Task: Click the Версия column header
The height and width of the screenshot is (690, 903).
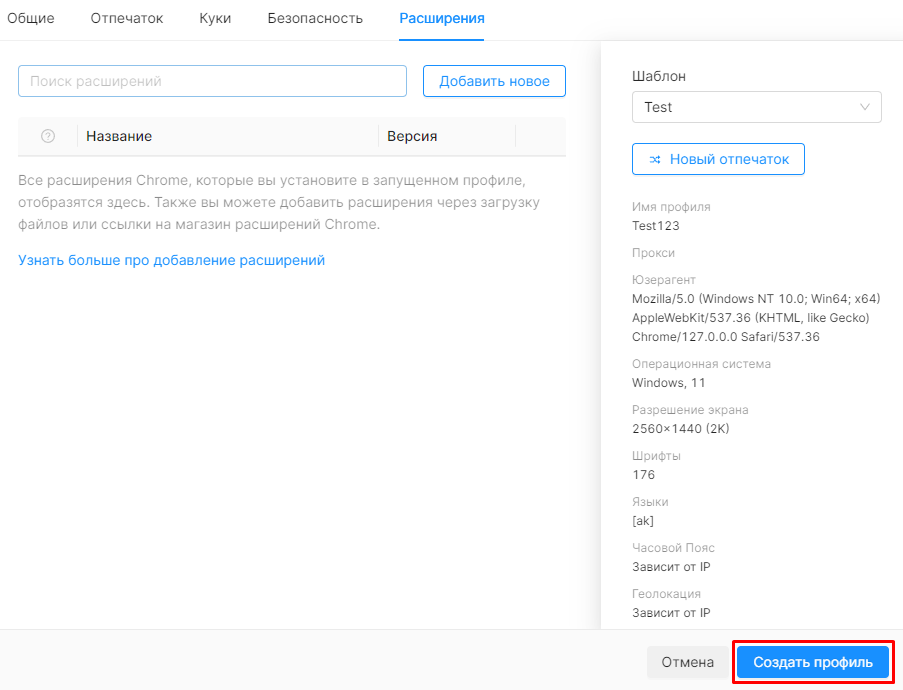Action: 412,137
